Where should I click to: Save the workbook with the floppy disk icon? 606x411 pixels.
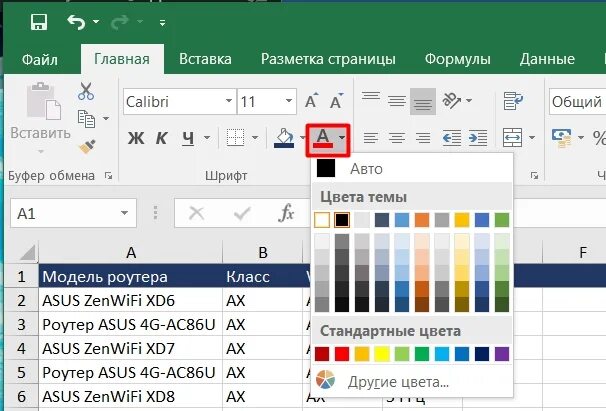(39, 22)
